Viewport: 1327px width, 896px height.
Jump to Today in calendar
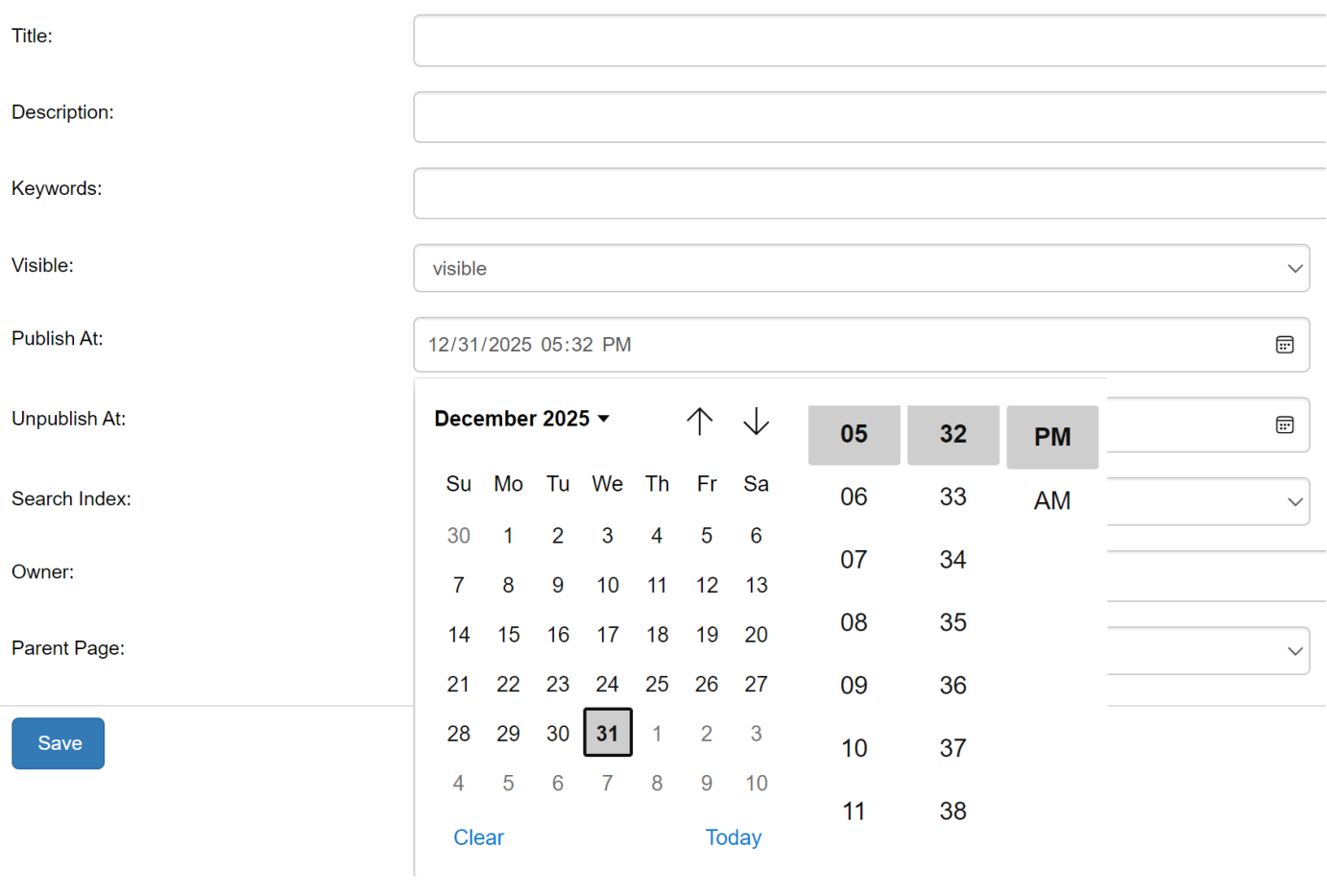(x=733, y=837)
